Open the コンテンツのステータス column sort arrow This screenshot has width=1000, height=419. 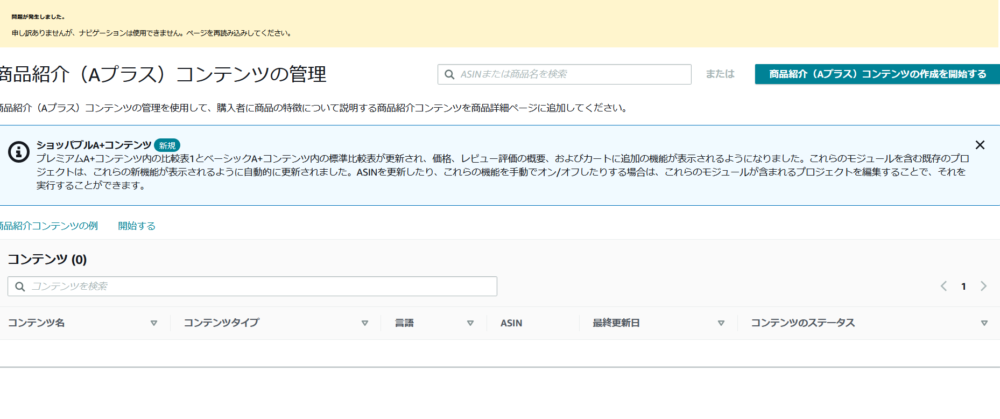pos(984,323)
